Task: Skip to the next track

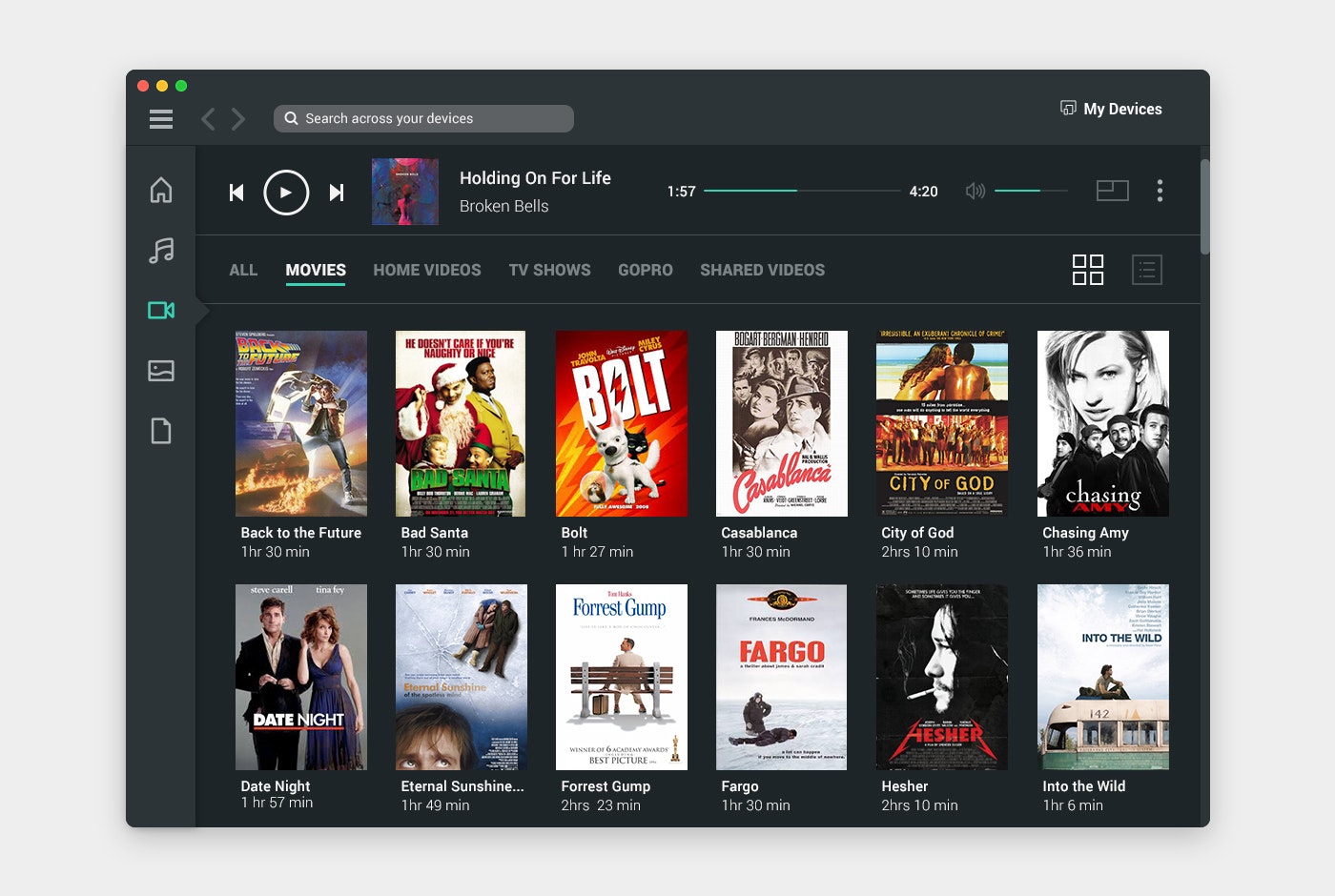Action: coord(337,193)
